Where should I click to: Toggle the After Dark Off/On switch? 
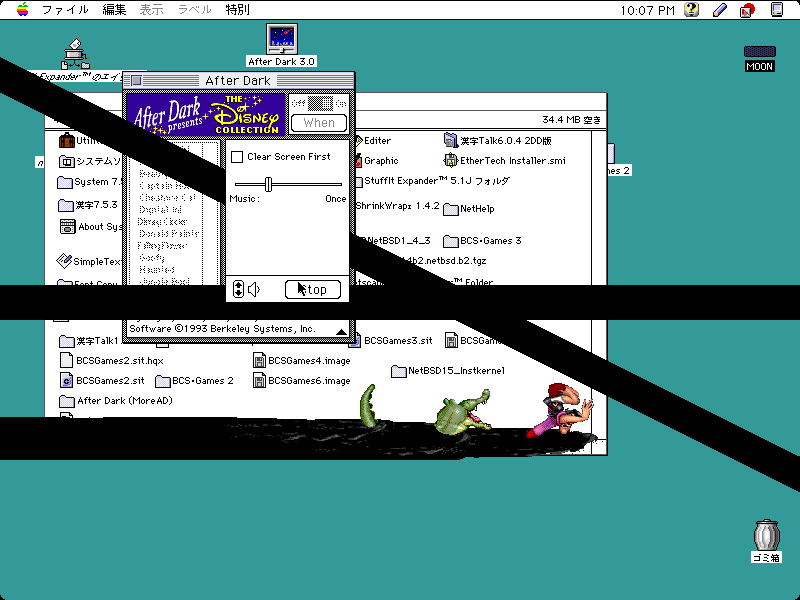(319, 103)
